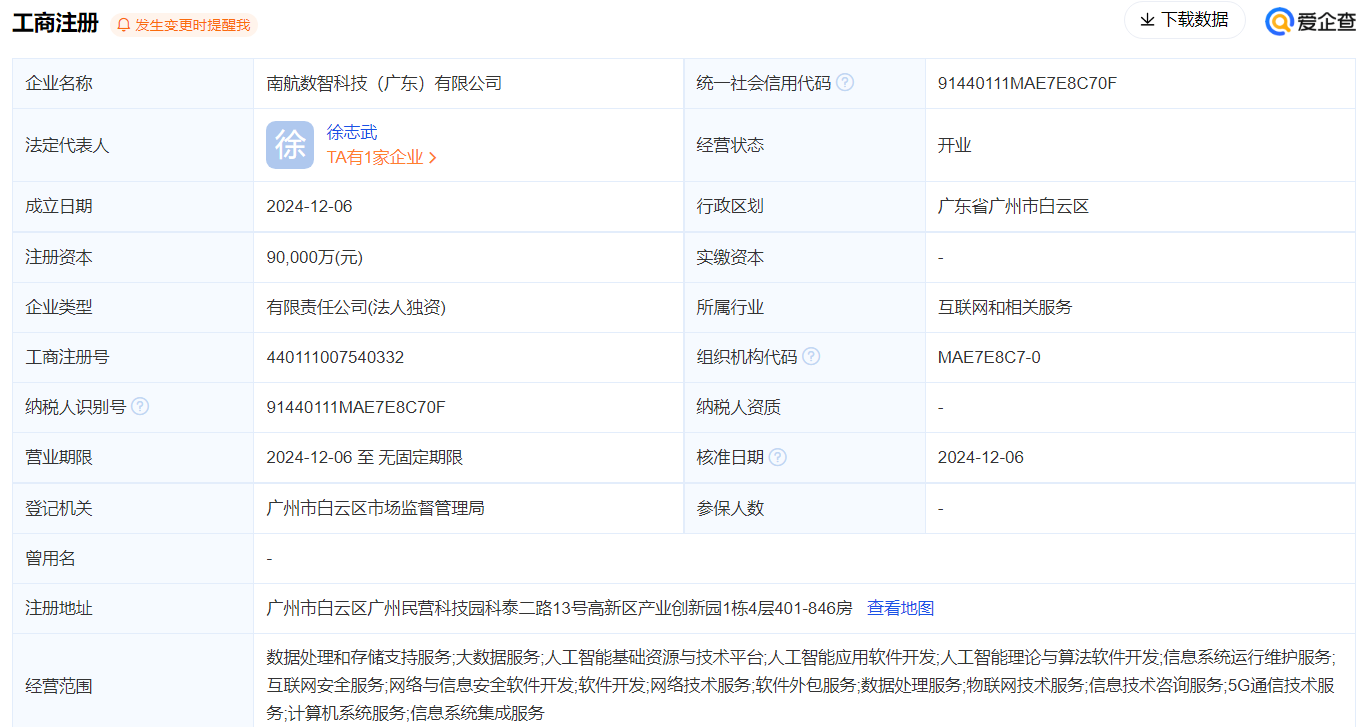1363x727 pixels.
Task: Click the 企业名称 label cell
Action: point(132,83)
